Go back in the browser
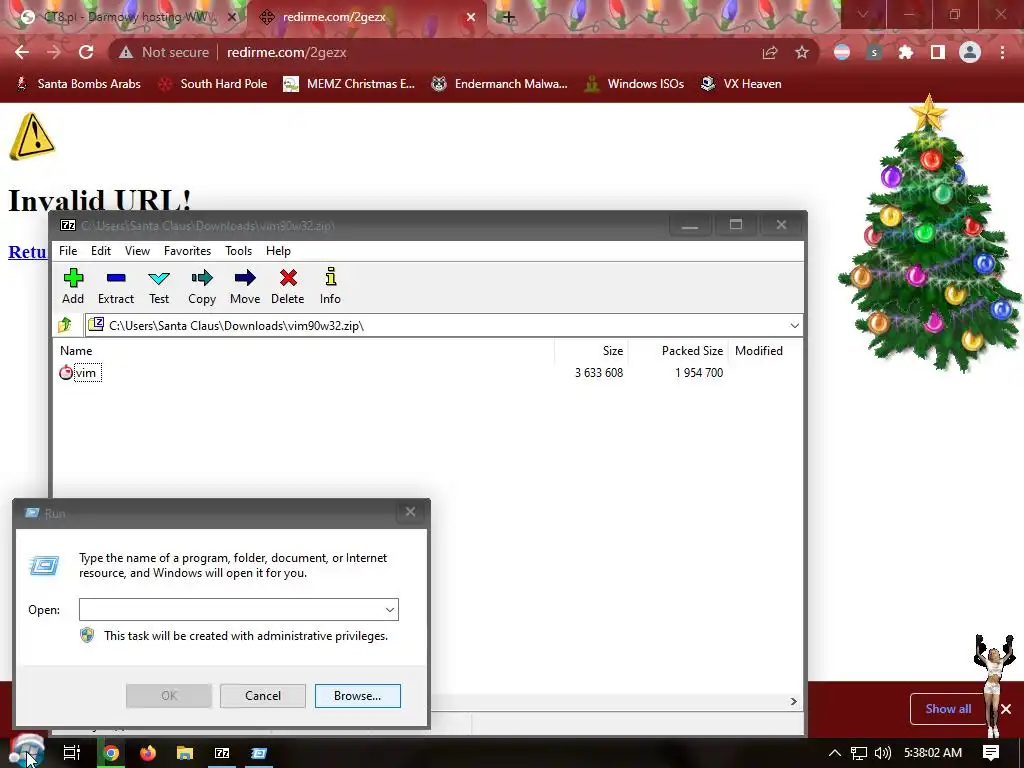This screenshot has width=1024, height=768. coord(22,52)
